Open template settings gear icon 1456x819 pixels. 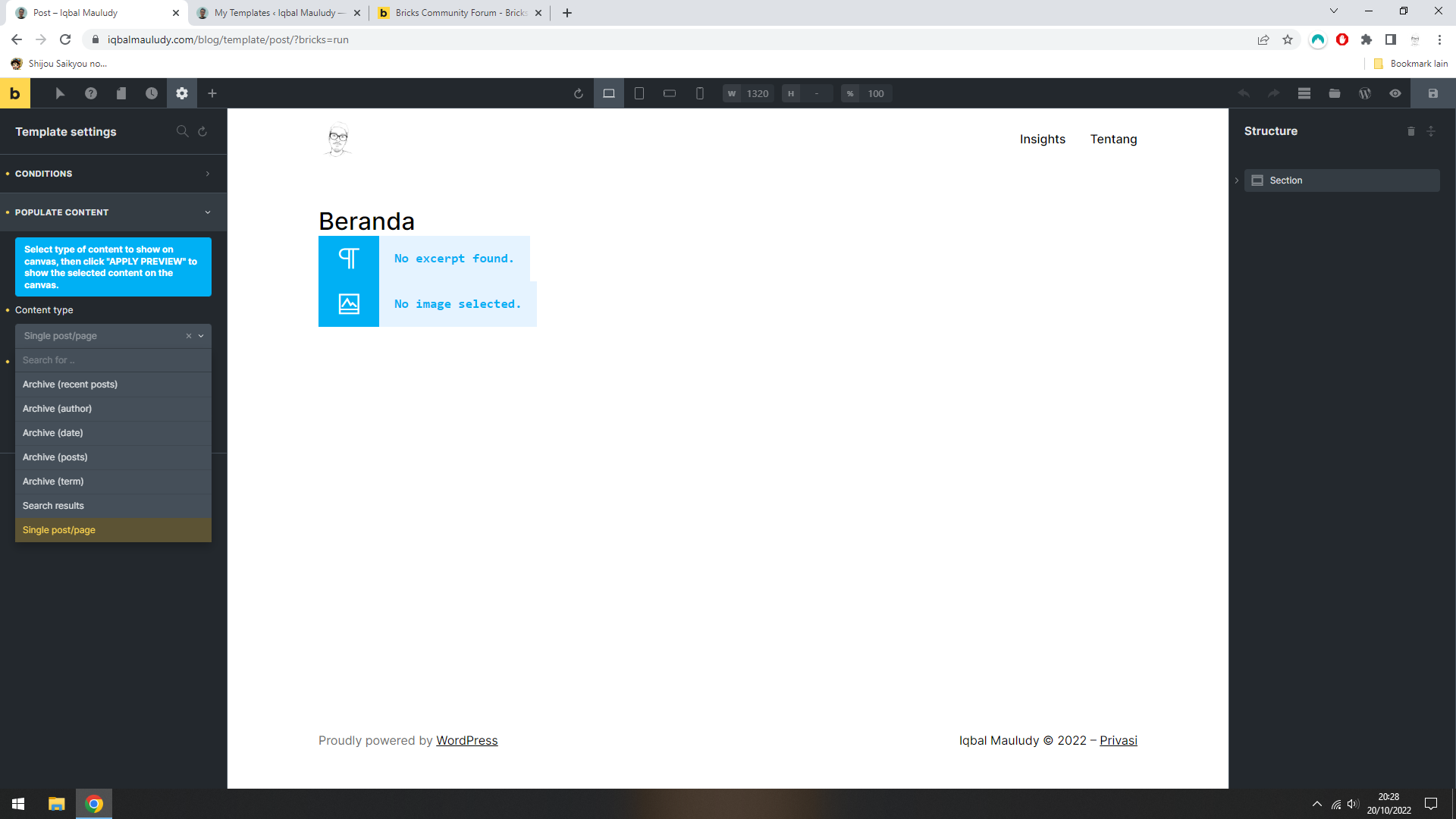point(182,93)
